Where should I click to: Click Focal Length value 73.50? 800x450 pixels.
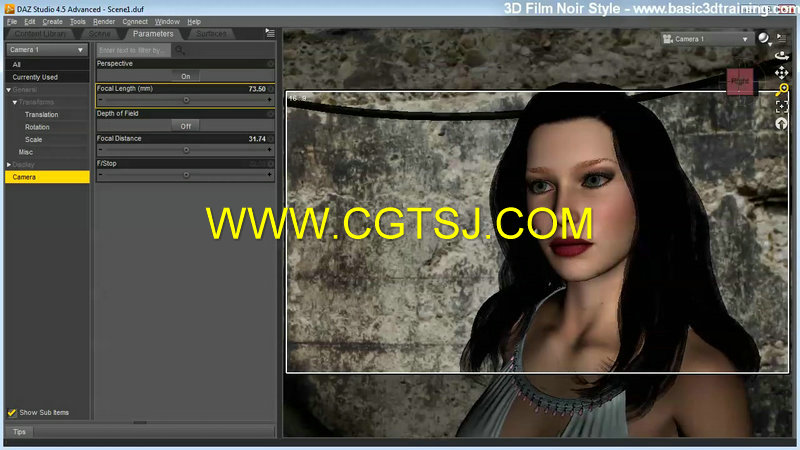coord(257,89)
